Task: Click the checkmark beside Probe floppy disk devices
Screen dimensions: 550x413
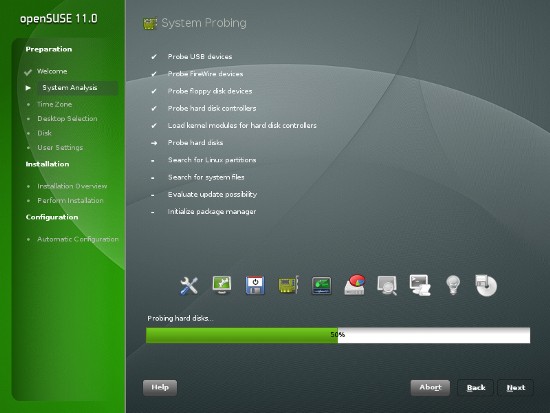Action: click(x=154, y=91)
